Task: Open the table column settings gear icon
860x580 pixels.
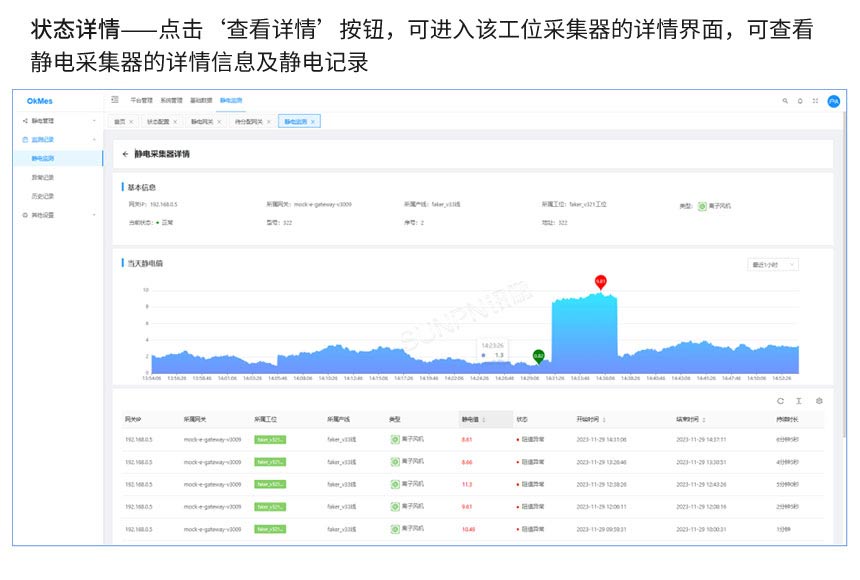Action: (x=819, y=400)
